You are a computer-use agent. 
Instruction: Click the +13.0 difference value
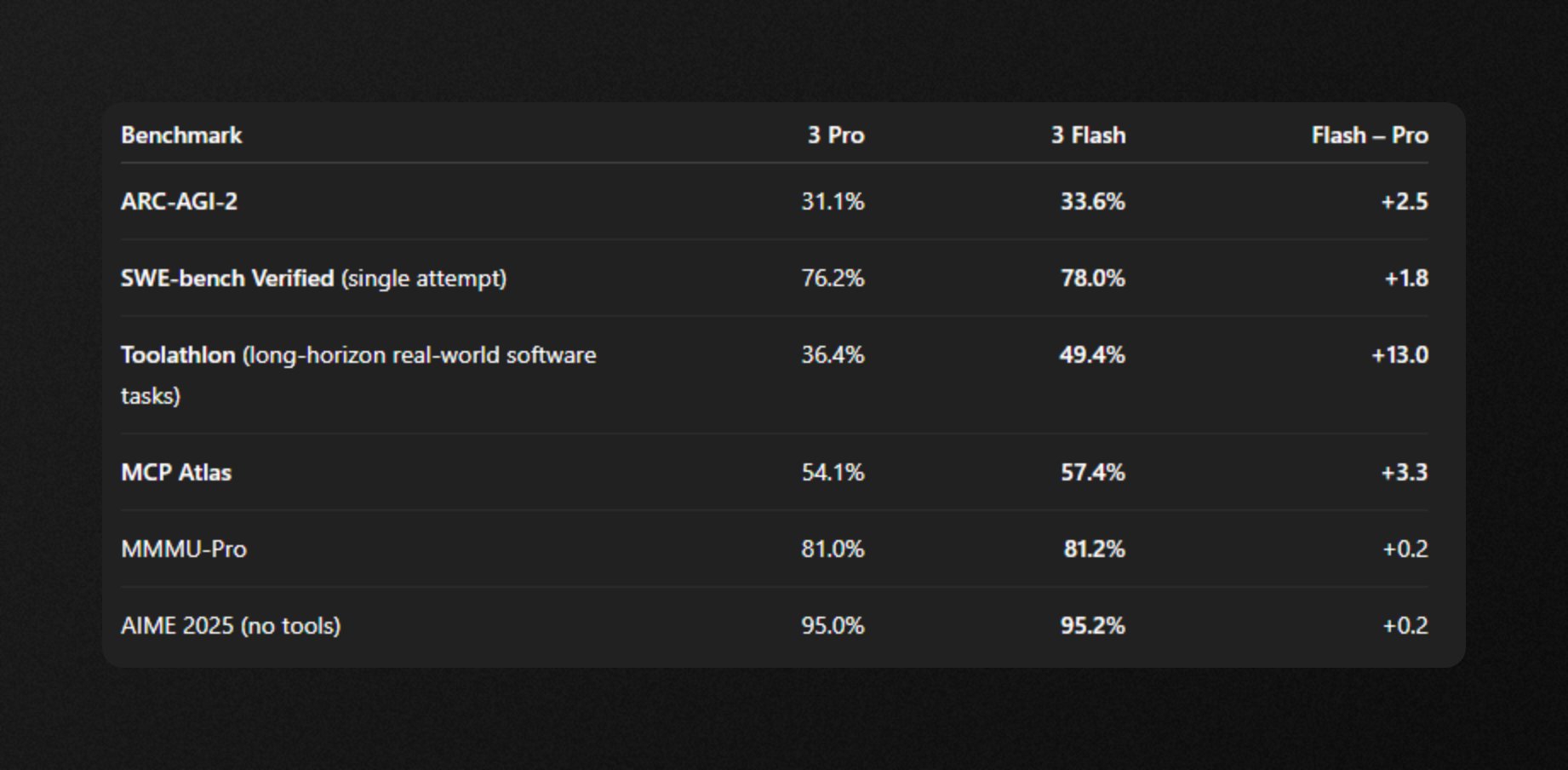(1399, 355)
